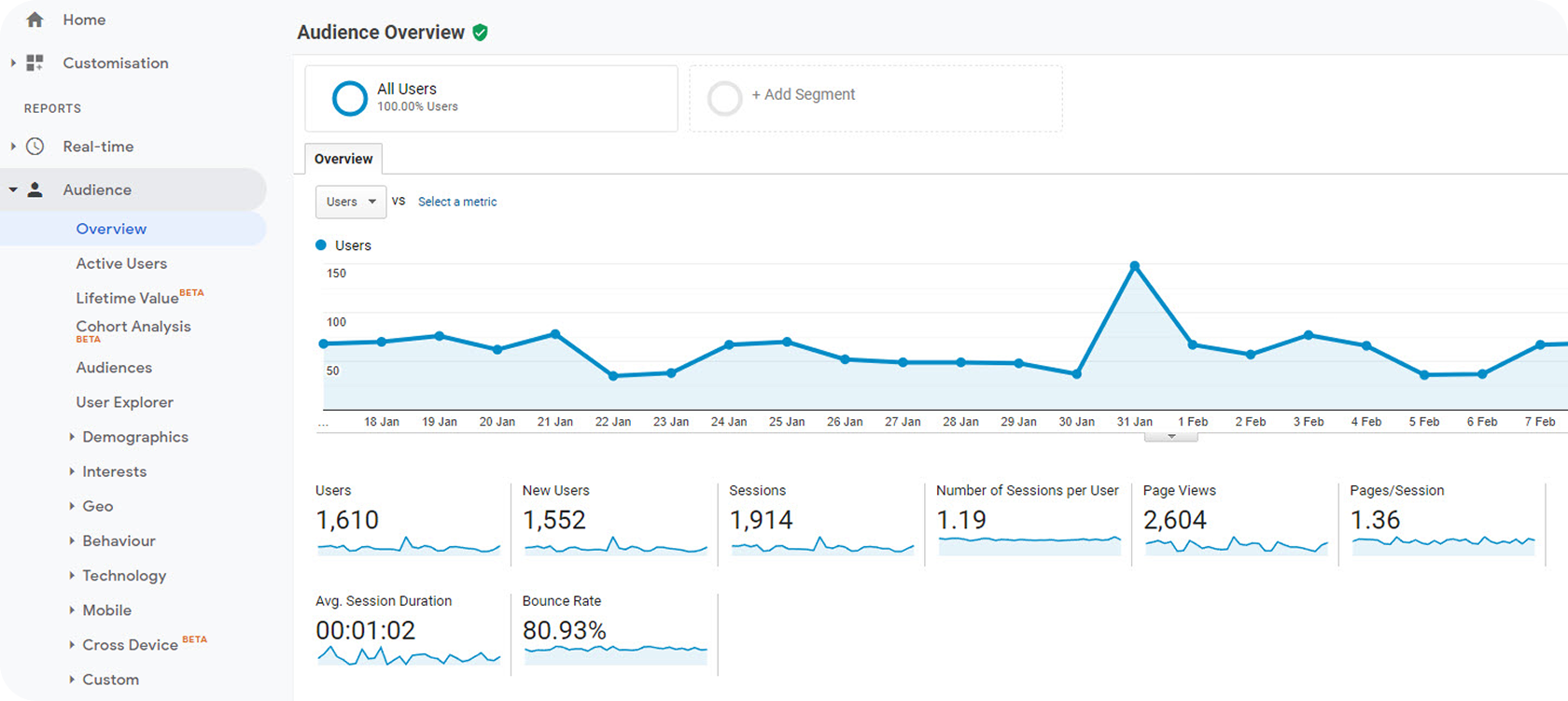Expand the Demographics section

[134, 437]
